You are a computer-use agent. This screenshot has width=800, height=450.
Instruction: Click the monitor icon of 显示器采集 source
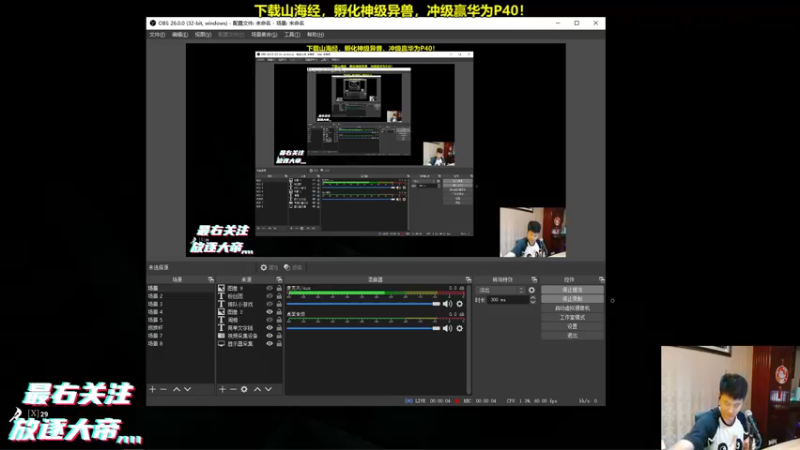221,344
